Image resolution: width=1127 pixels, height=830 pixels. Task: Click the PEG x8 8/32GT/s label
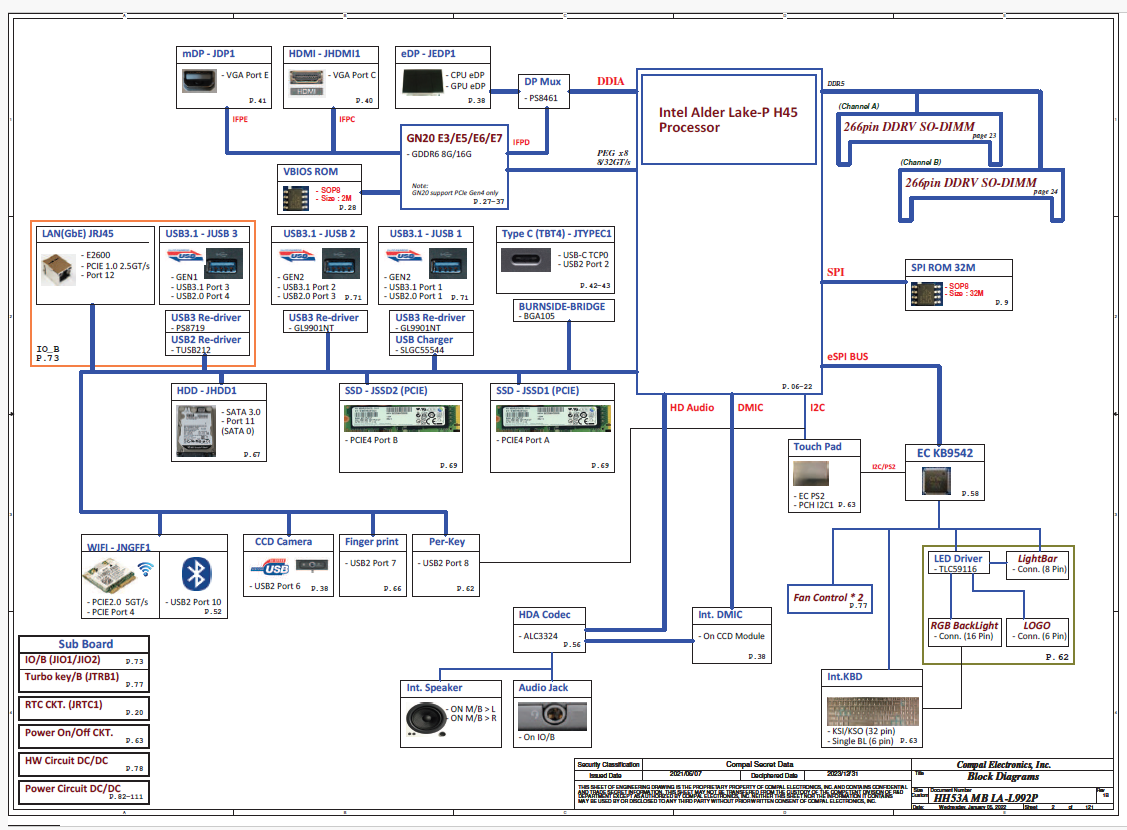613,157
